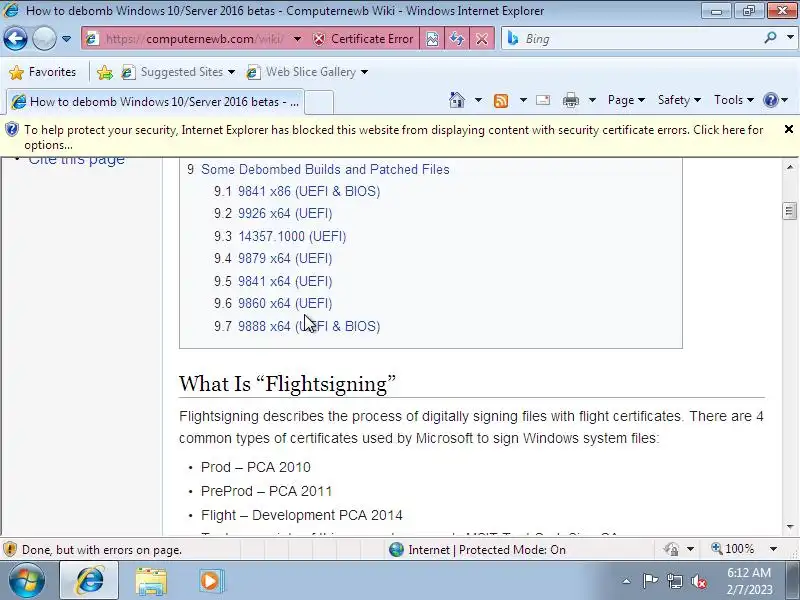Click the scrollbar down arrow
The height and width of the screenshot is (600, 800).
(x=790, y=527)
